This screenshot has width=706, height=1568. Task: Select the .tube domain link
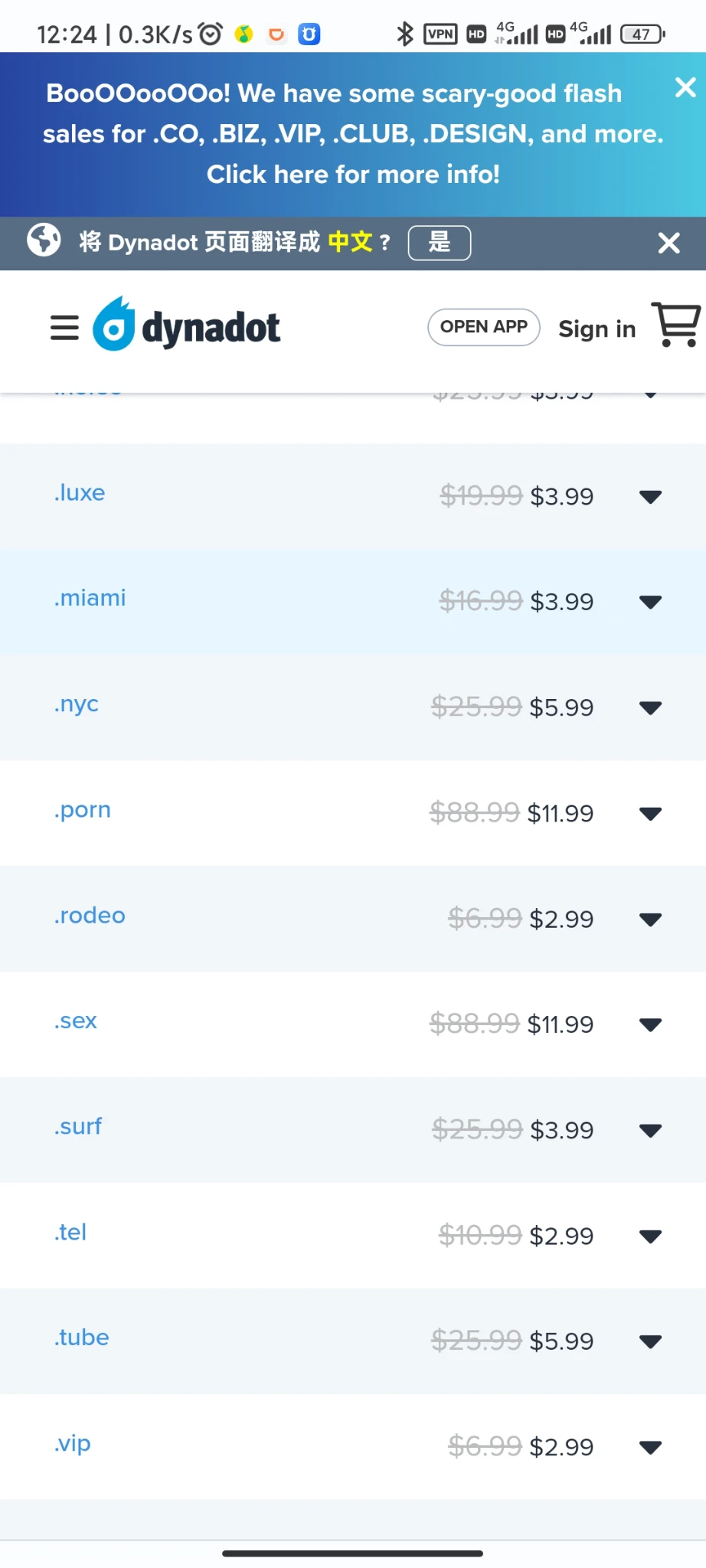tap(82, 1338)
